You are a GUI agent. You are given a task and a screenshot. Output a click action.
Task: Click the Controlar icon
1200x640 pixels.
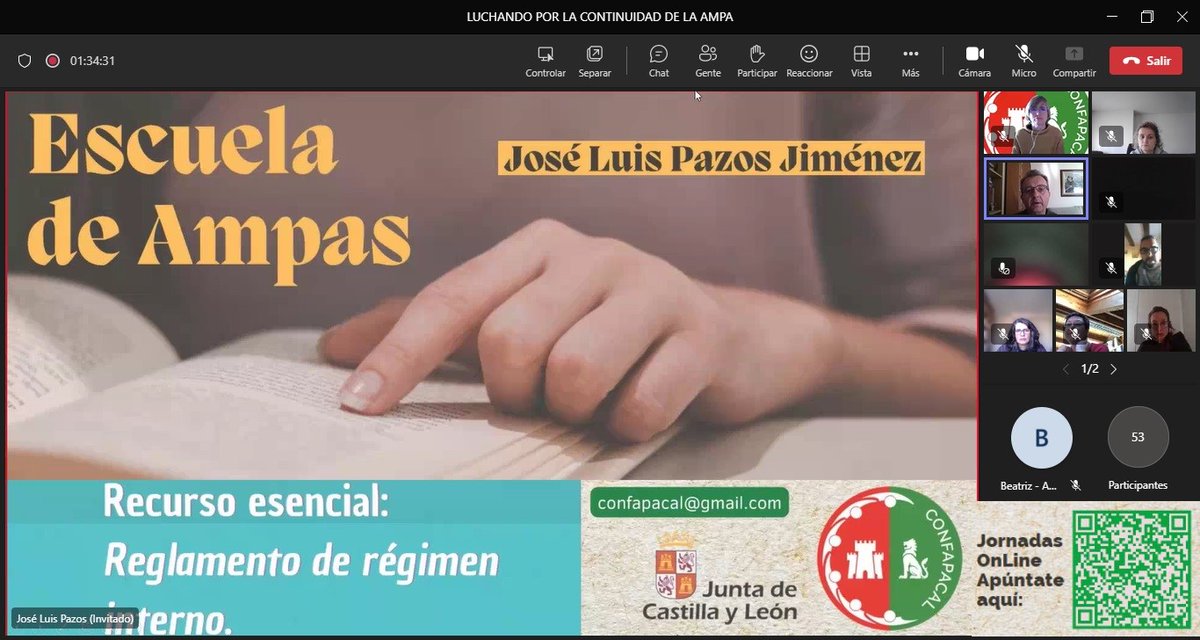pyautogui.click(x=545, y=60)
